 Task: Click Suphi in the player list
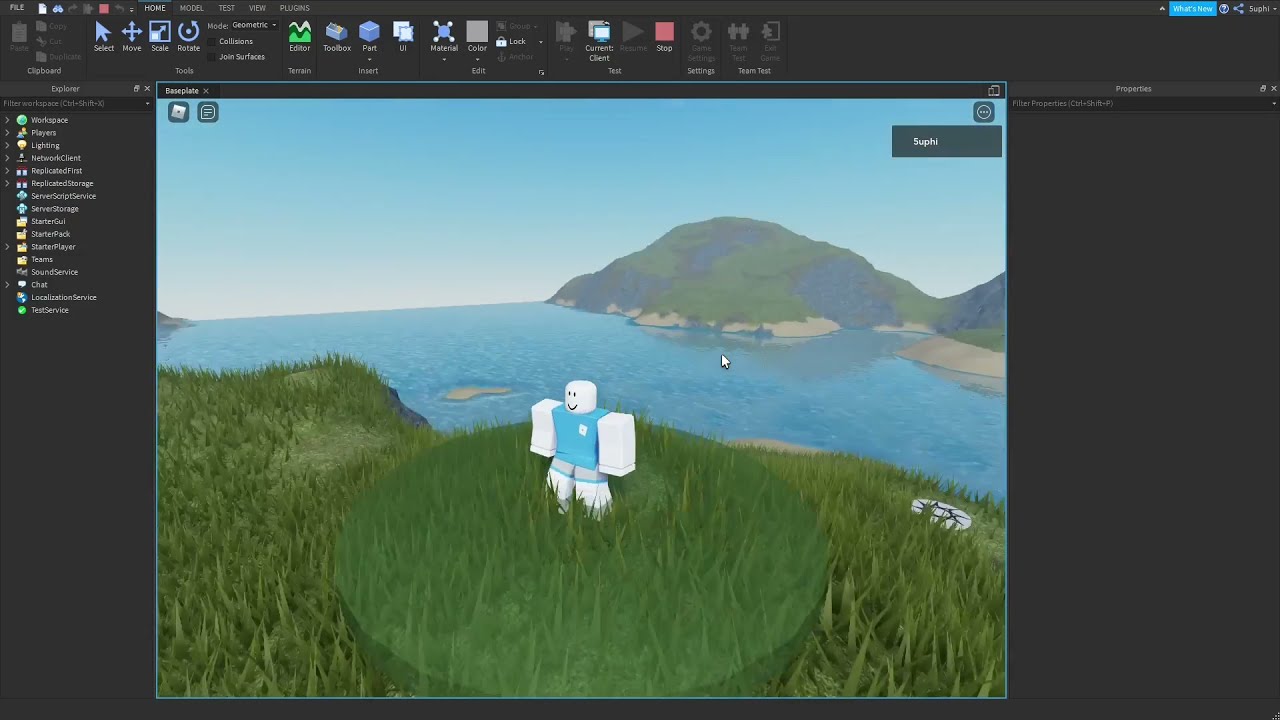click(x=946, y=141)
